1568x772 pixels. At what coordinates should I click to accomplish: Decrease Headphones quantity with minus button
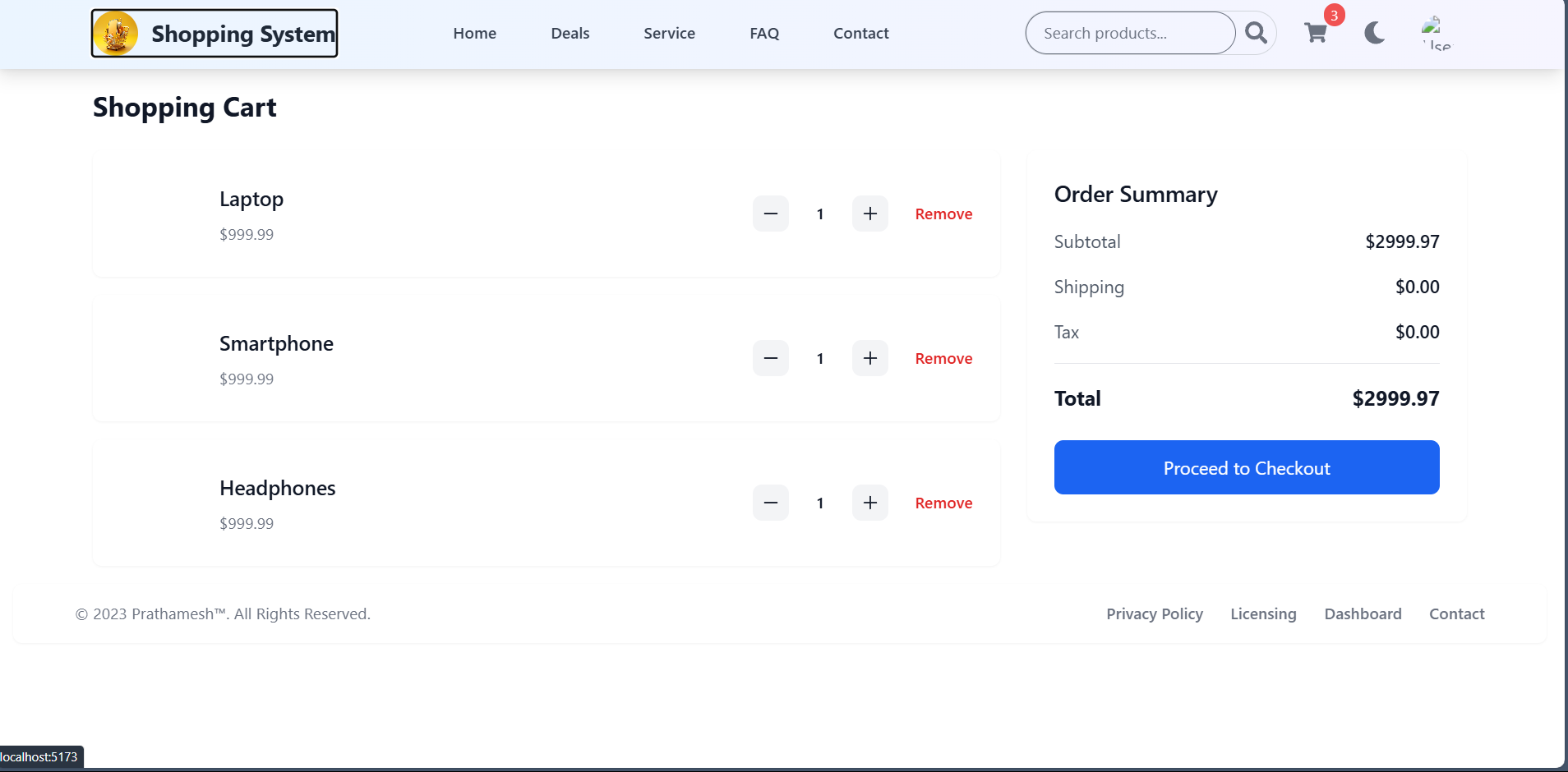[x=770, y=503]
